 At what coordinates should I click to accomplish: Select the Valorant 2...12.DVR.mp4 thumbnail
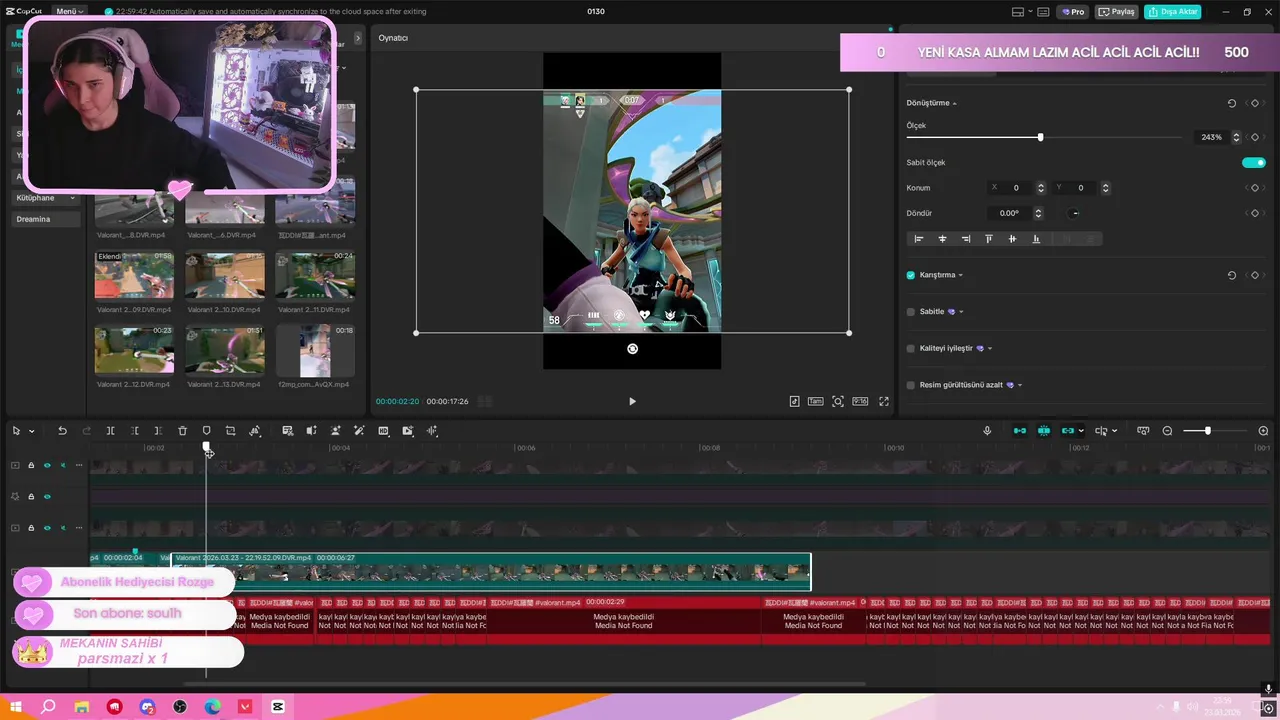[x=134, y=349]
